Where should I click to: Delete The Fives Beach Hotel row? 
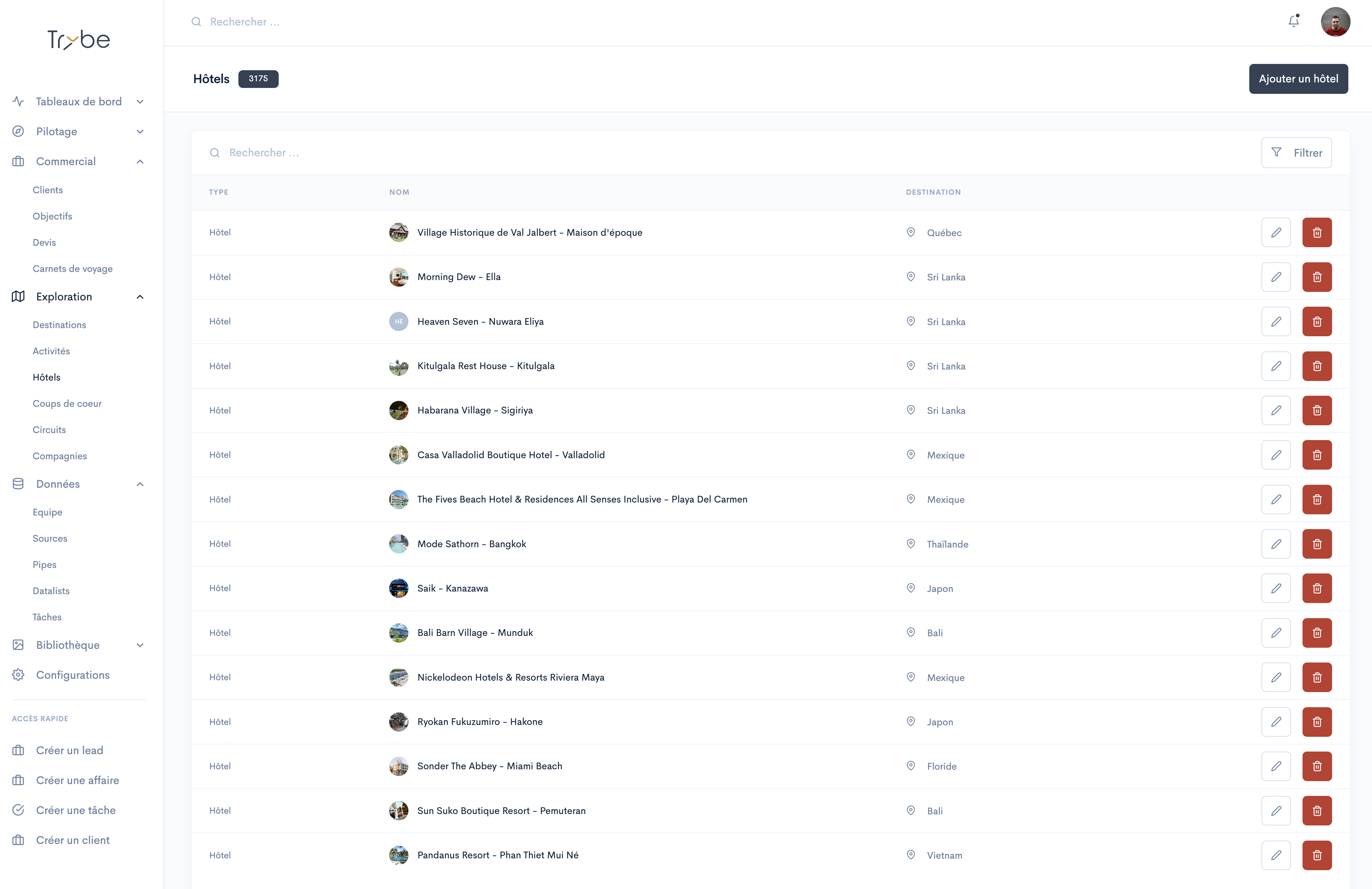tap(1317, 499)
